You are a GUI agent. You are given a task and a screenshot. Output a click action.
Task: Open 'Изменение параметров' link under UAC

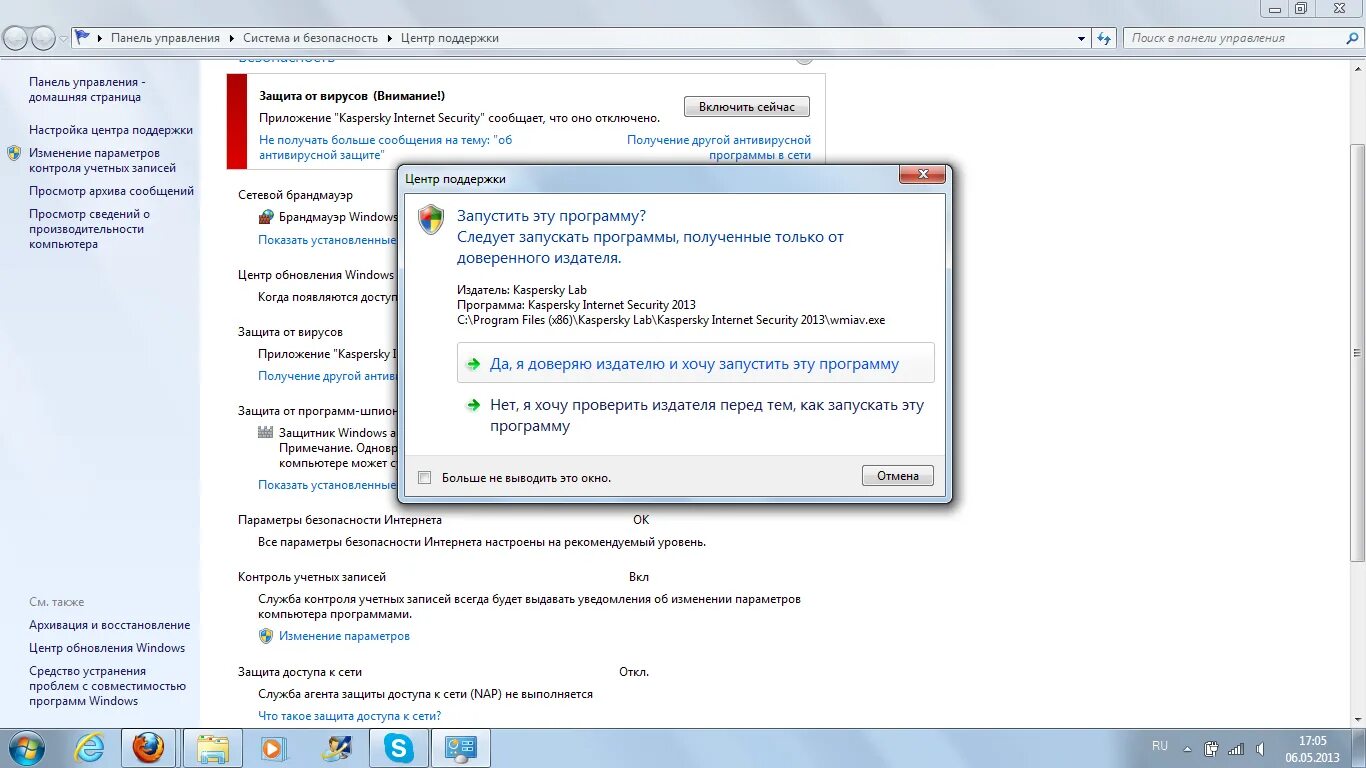point(344,636)
